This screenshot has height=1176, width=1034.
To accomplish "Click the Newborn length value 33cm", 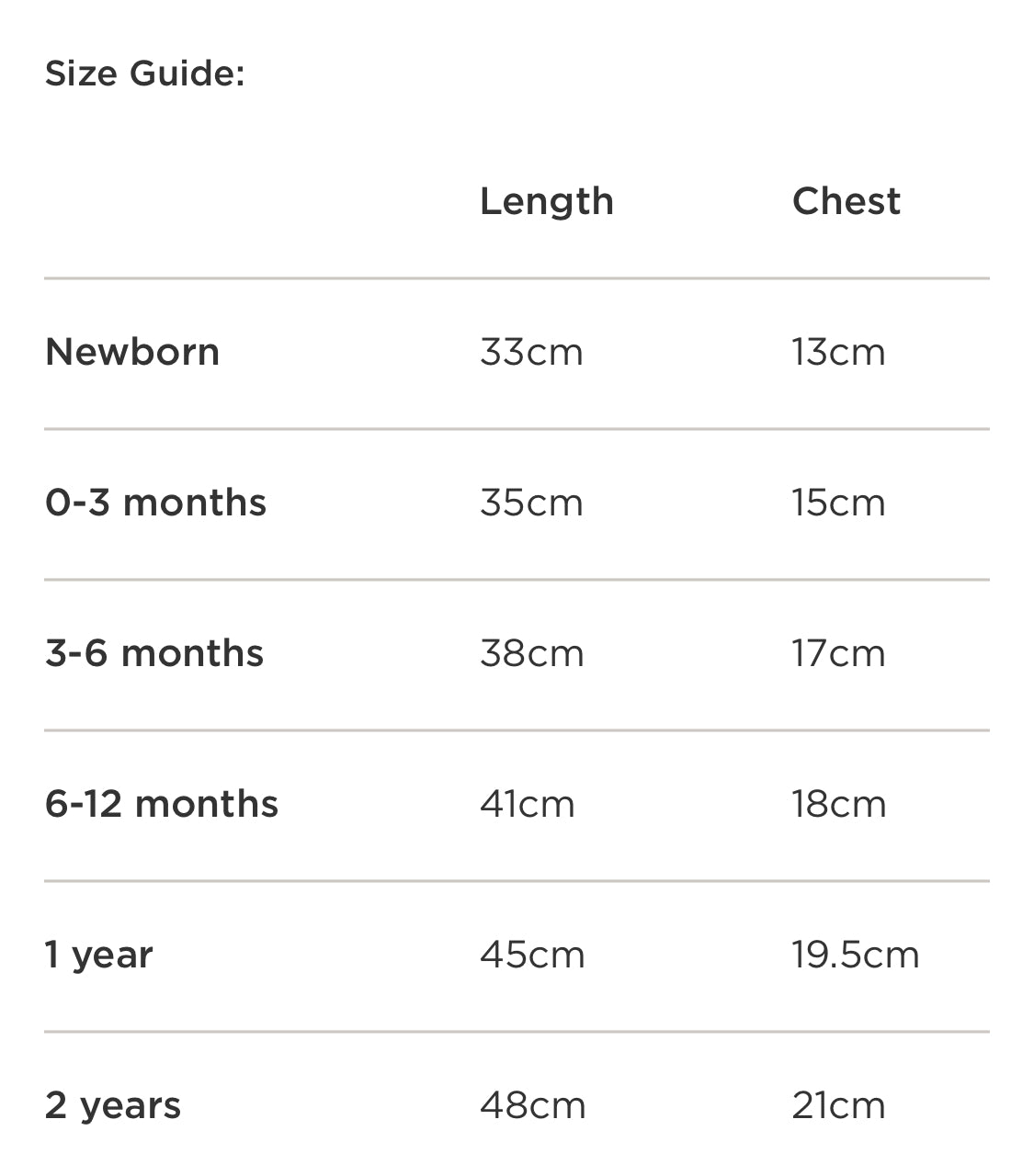I will point(531,352).
